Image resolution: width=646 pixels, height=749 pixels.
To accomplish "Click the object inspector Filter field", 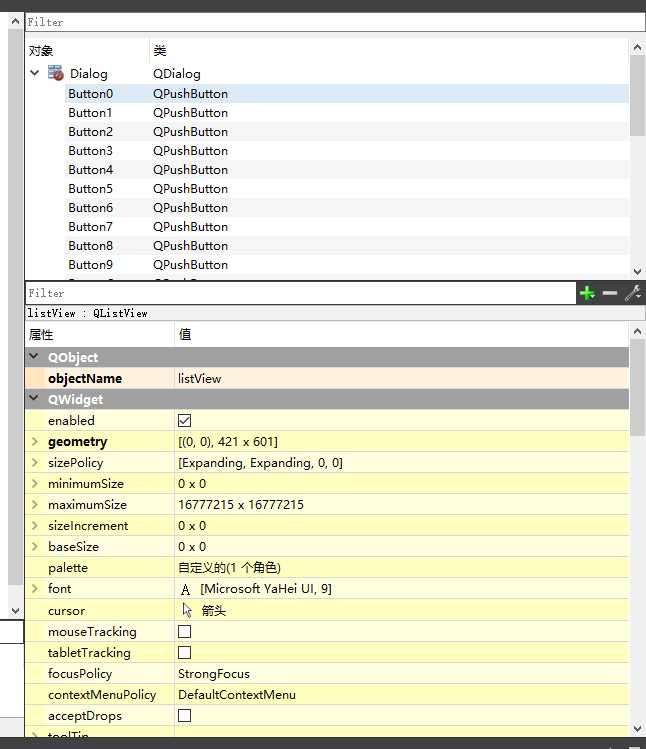I will coord(335,22).
